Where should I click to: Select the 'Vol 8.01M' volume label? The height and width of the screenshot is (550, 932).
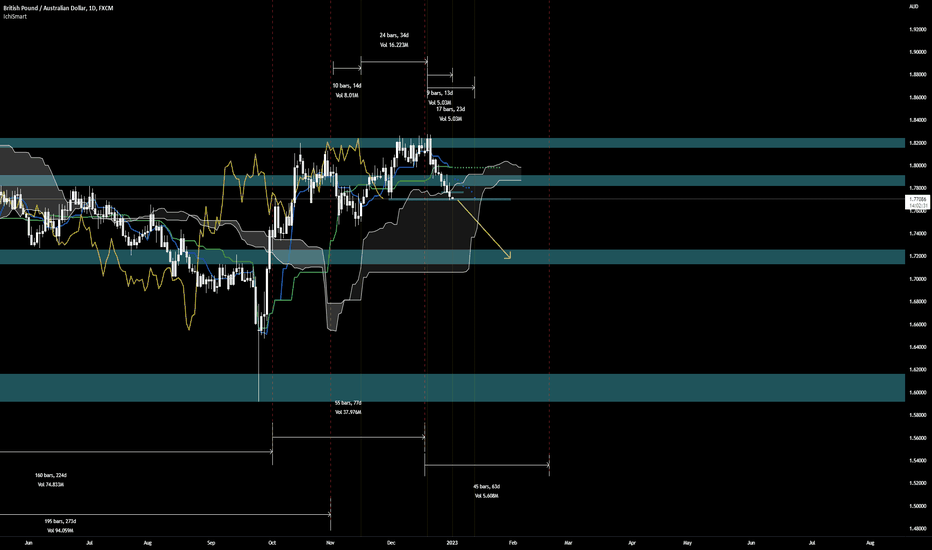pos(347,95)
